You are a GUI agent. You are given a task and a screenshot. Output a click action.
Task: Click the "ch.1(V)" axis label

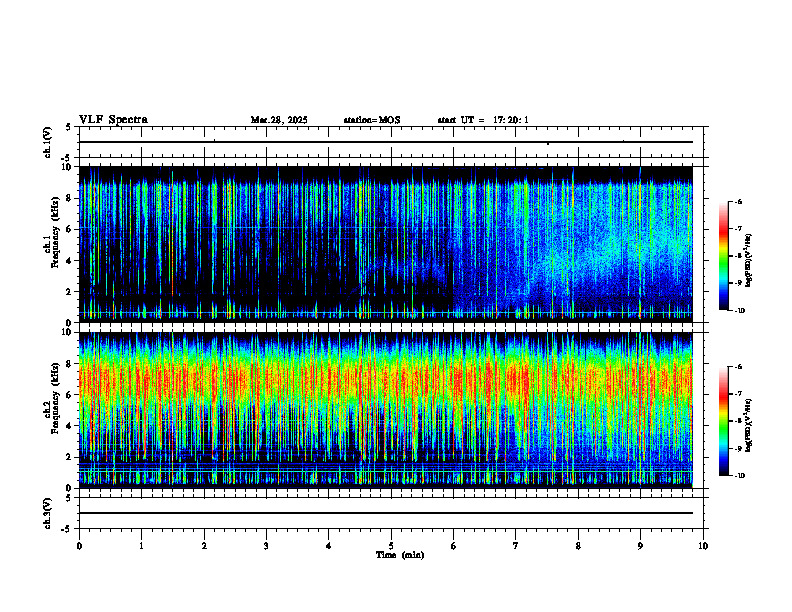(x=47, y=142)
